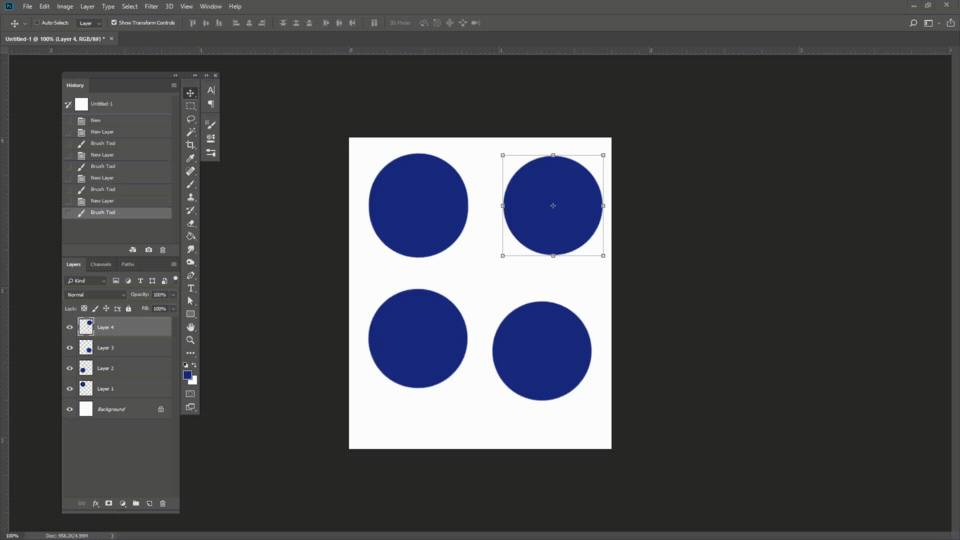Click the background white color swatch
Viewport: 960px width, 540px height.
tap(194, 381)
